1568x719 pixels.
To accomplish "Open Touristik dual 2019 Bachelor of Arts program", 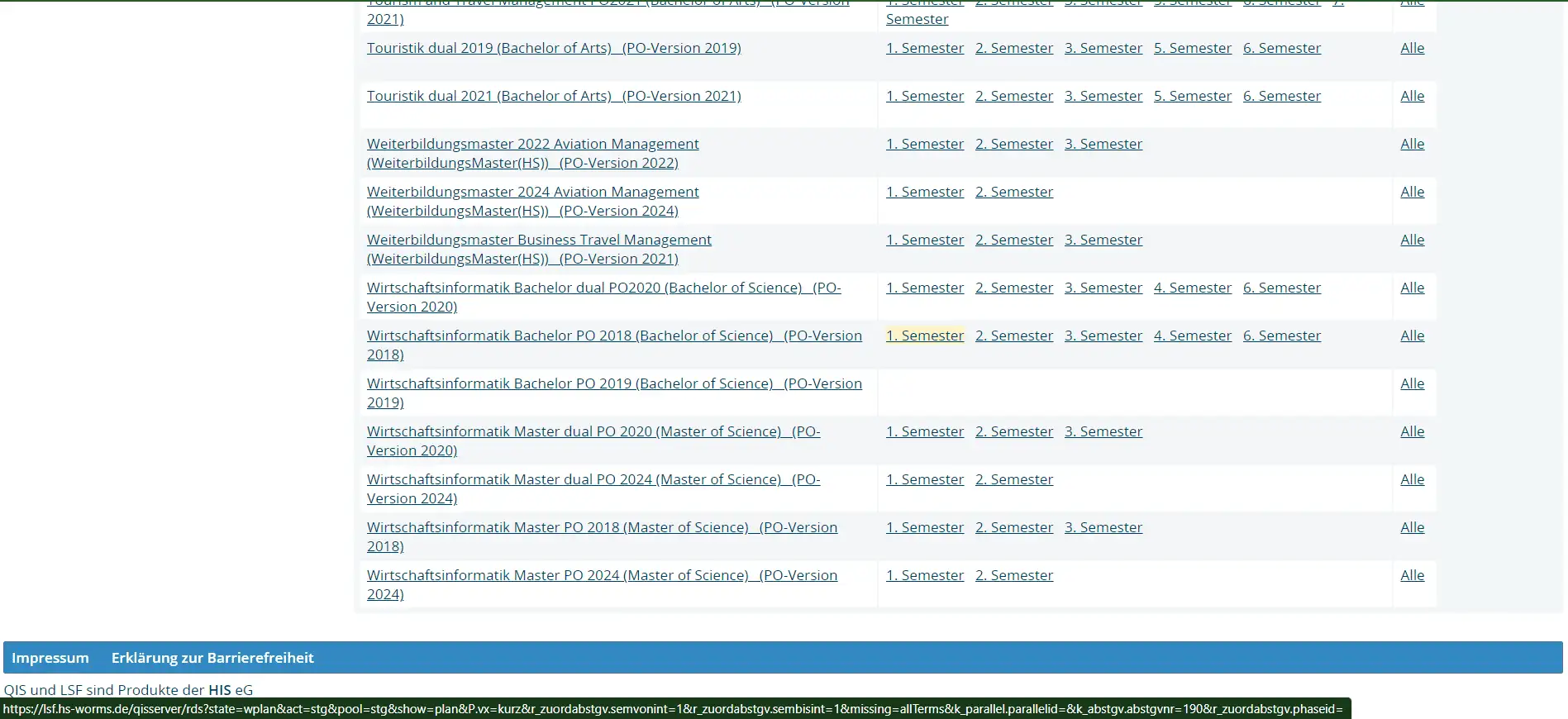I will pos(553,48).
